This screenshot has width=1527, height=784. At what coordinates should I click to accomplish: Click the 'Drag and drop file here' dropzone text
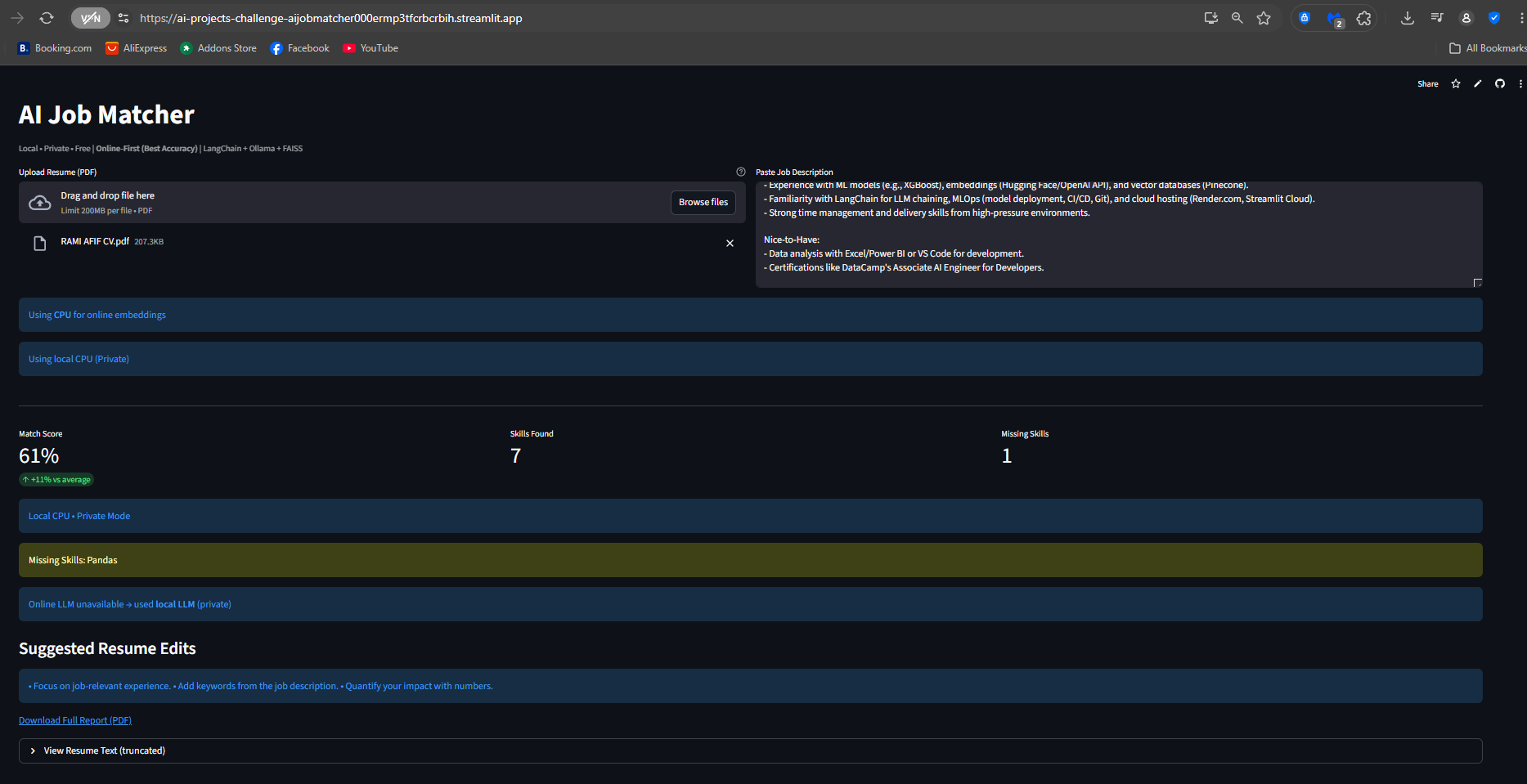point(107,195)
